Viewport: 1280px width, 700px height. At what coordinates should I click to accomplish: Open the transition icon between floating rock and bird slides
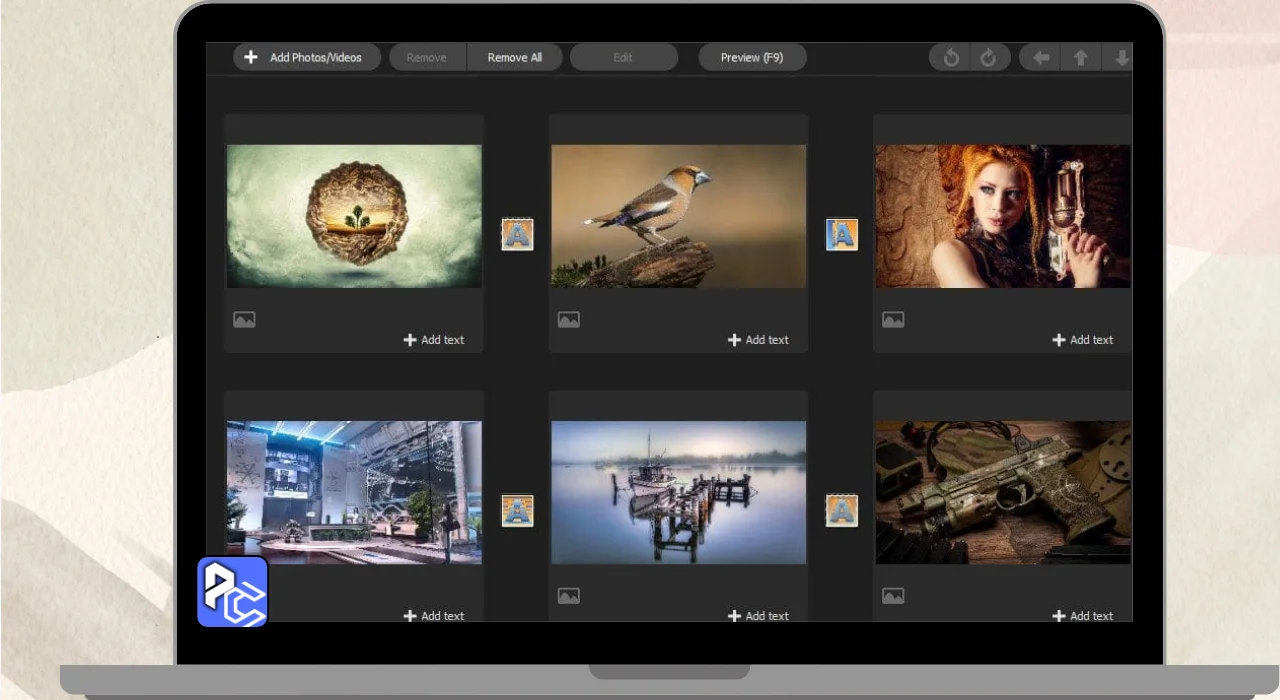[517, 235]
